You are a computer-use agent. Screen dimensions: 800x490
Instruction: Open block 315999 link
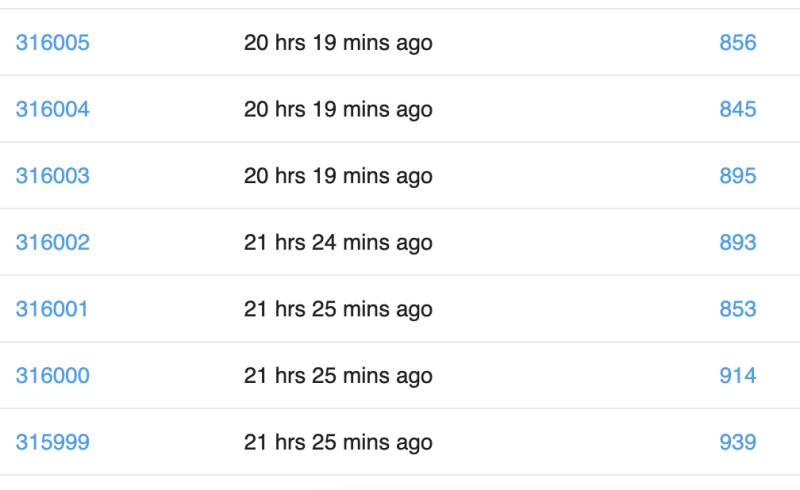coord(53,442)
